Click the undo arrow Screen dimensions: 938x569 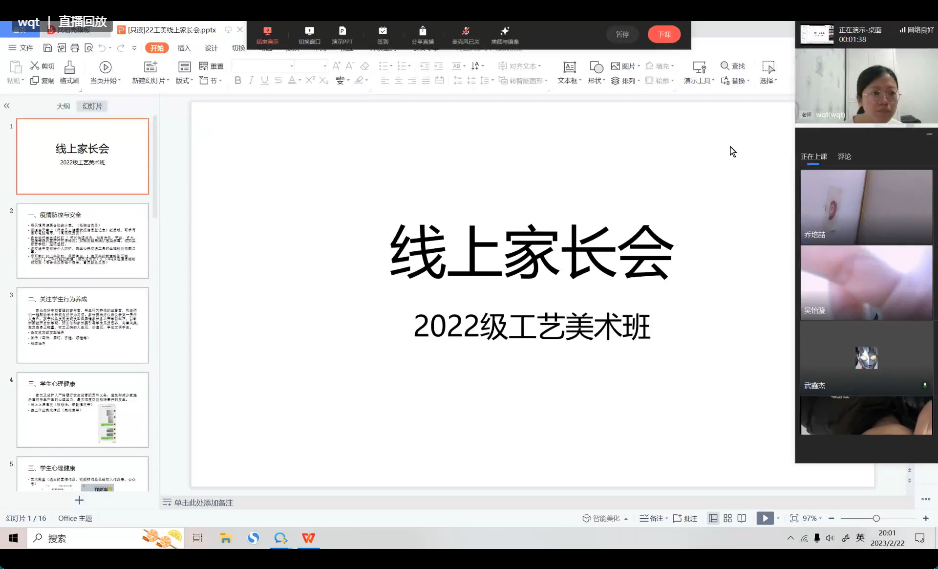102,48
